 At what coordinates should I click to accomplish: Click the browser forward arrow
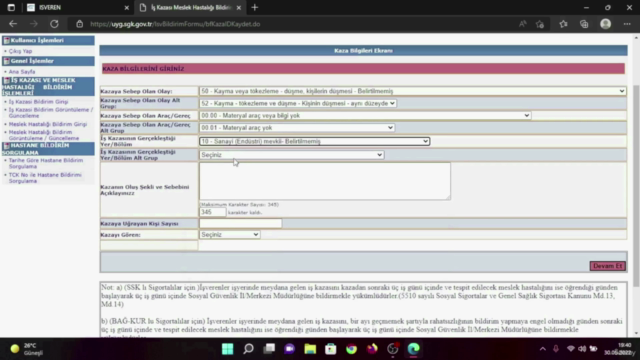point(33,24)
